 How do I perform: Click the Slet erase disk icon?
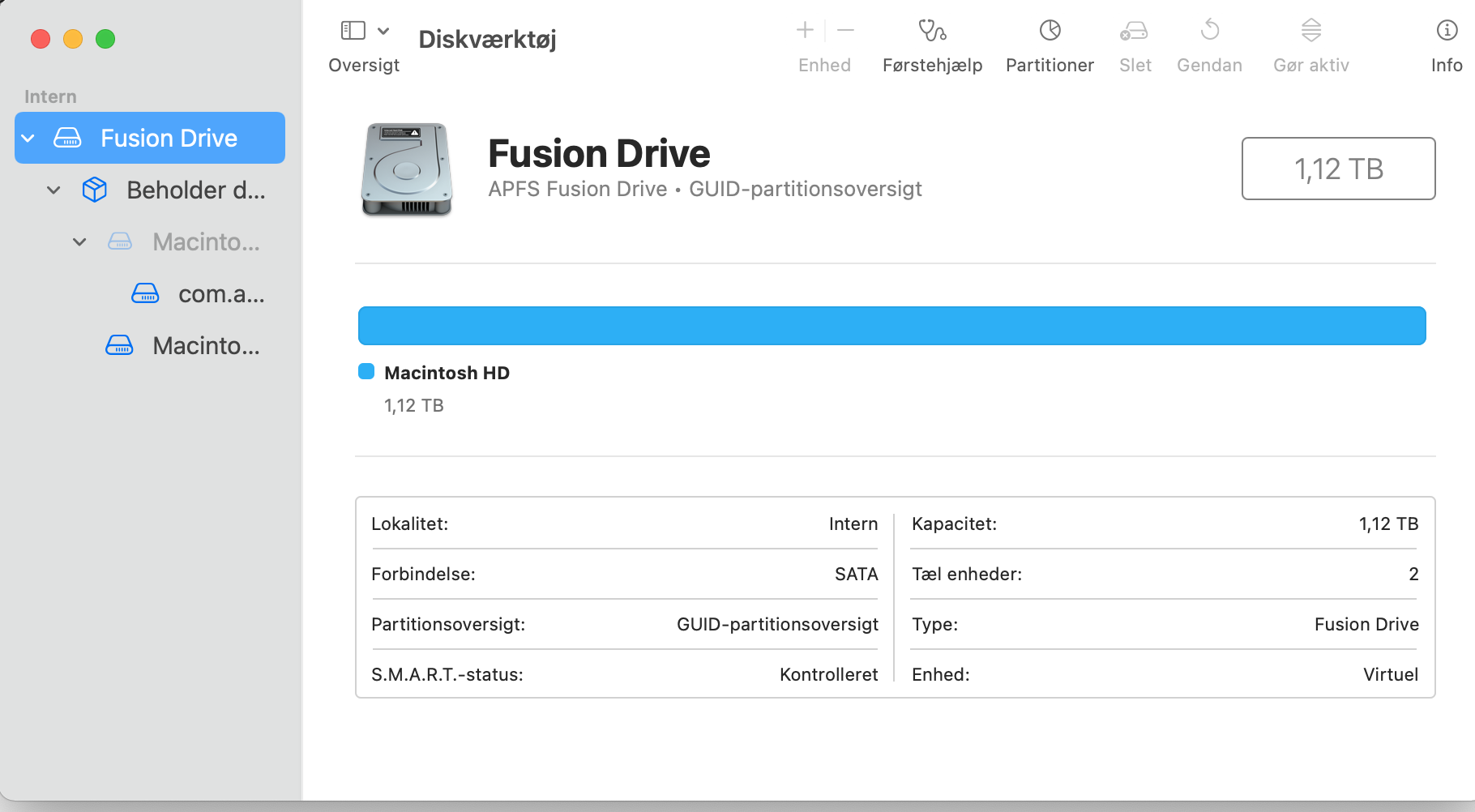(1135, 31)
